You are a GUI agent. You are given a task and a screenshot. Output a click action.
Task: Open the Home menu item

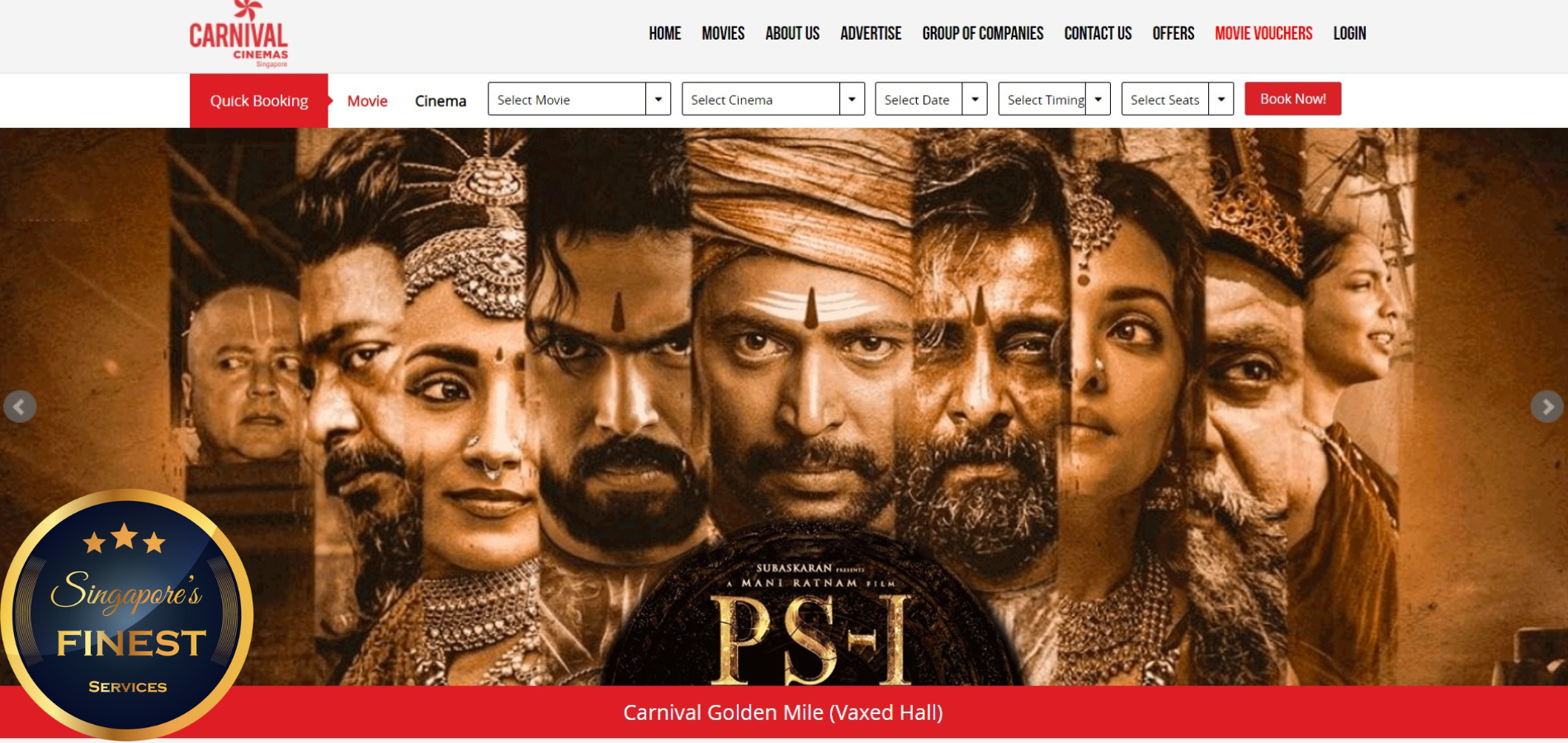point(664,33)
